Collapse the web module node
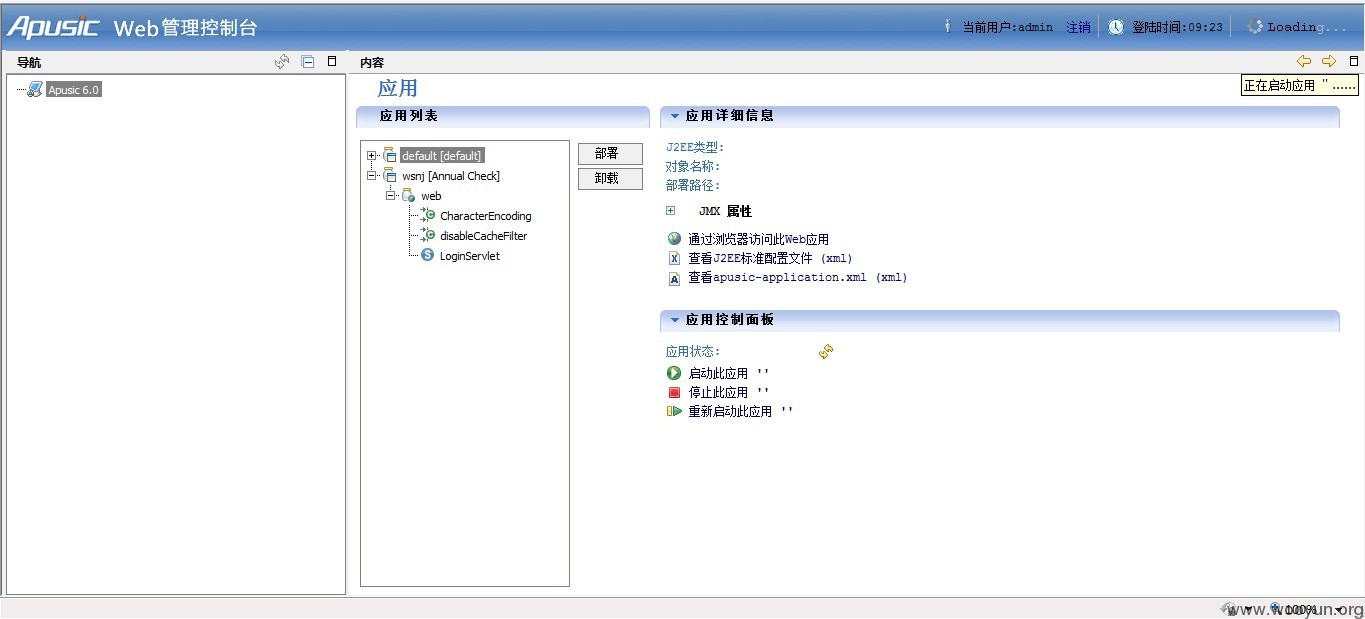 pyautogui.click(x=391, y=196)
